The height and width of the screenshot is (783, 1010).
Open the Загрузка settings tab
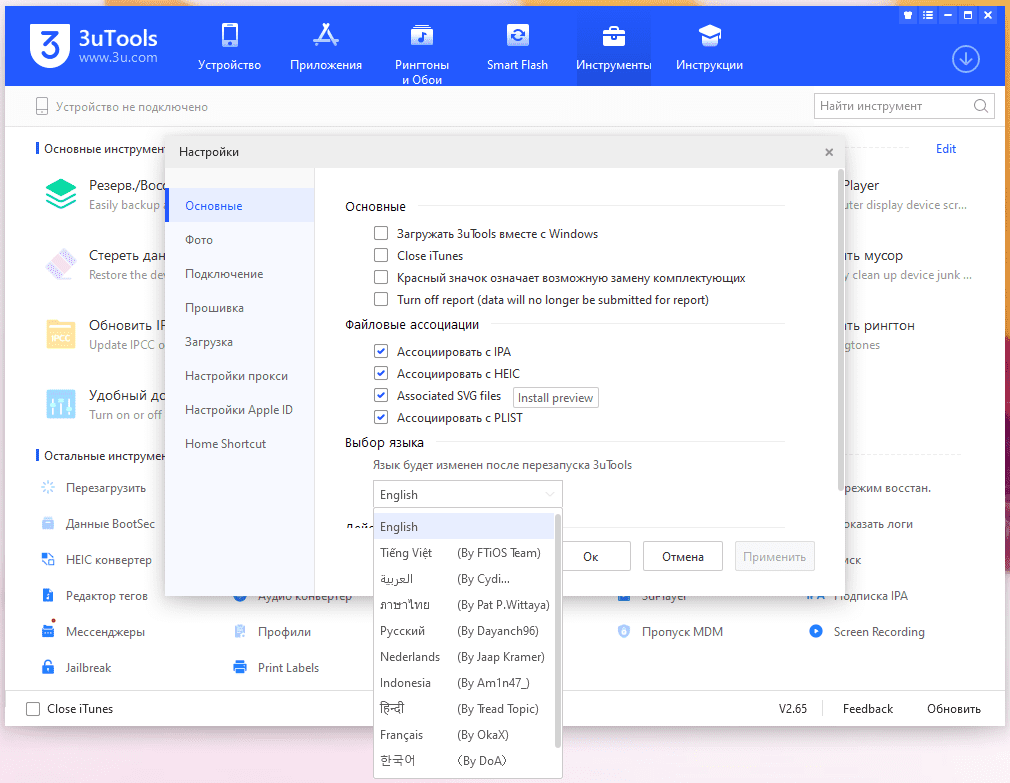(x=240, y=342)
